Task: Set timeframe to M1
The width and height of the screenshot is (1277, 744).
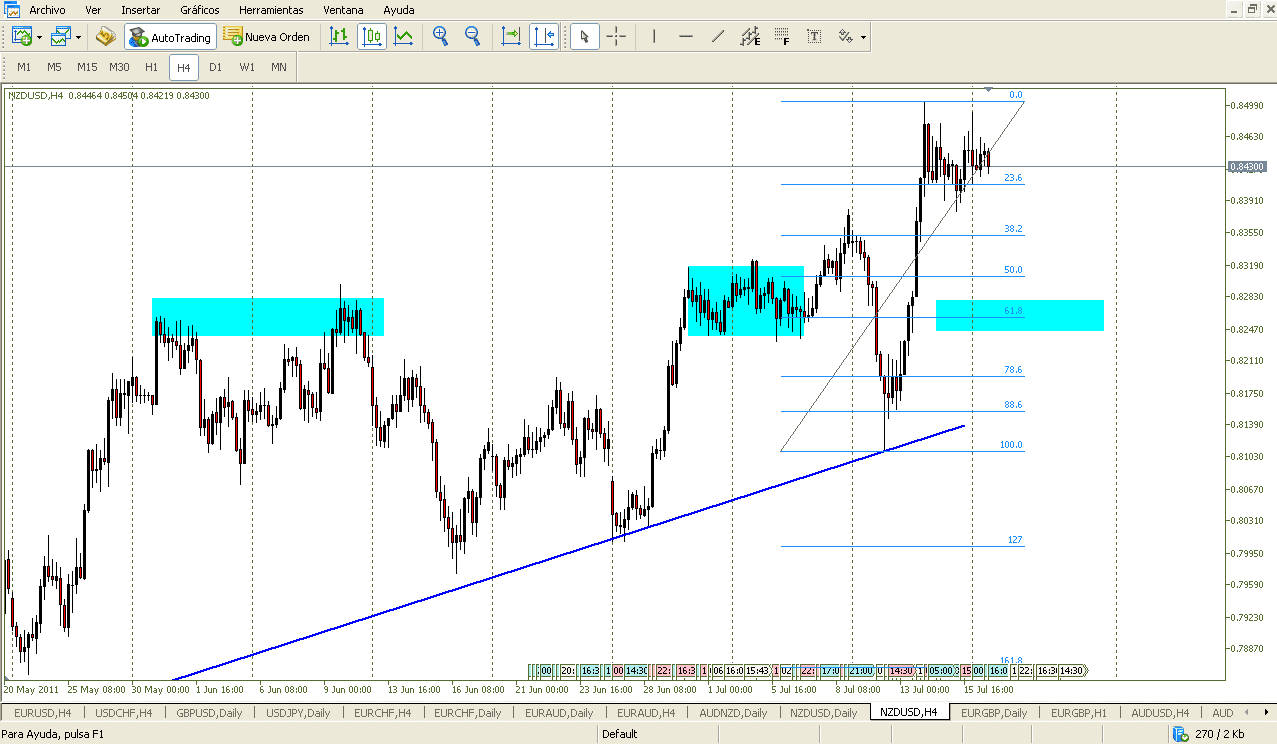Action: [24, 68]
